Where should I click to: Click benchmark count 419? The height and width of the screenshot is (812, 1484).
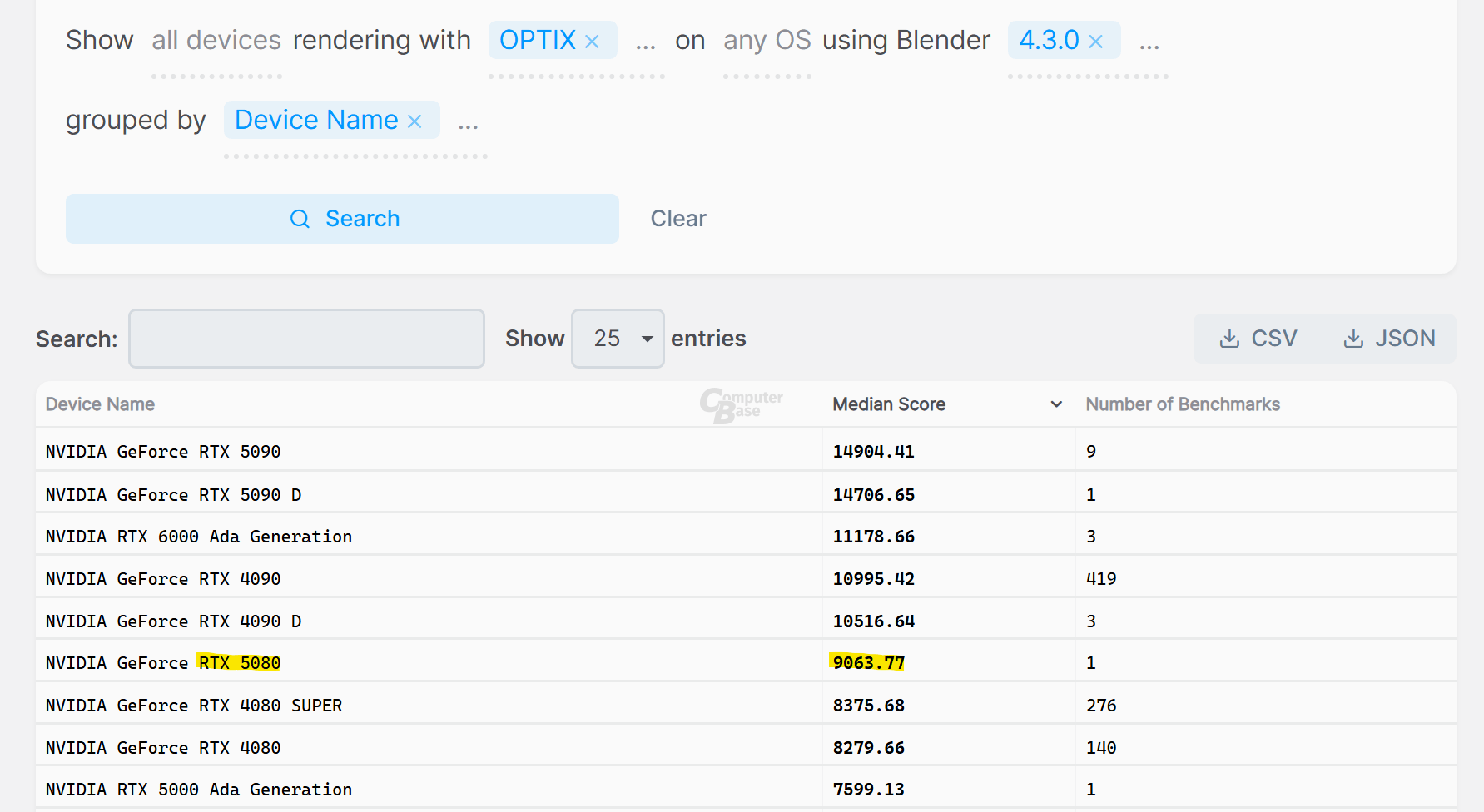pyautogui.click(x=1101, y=579)
